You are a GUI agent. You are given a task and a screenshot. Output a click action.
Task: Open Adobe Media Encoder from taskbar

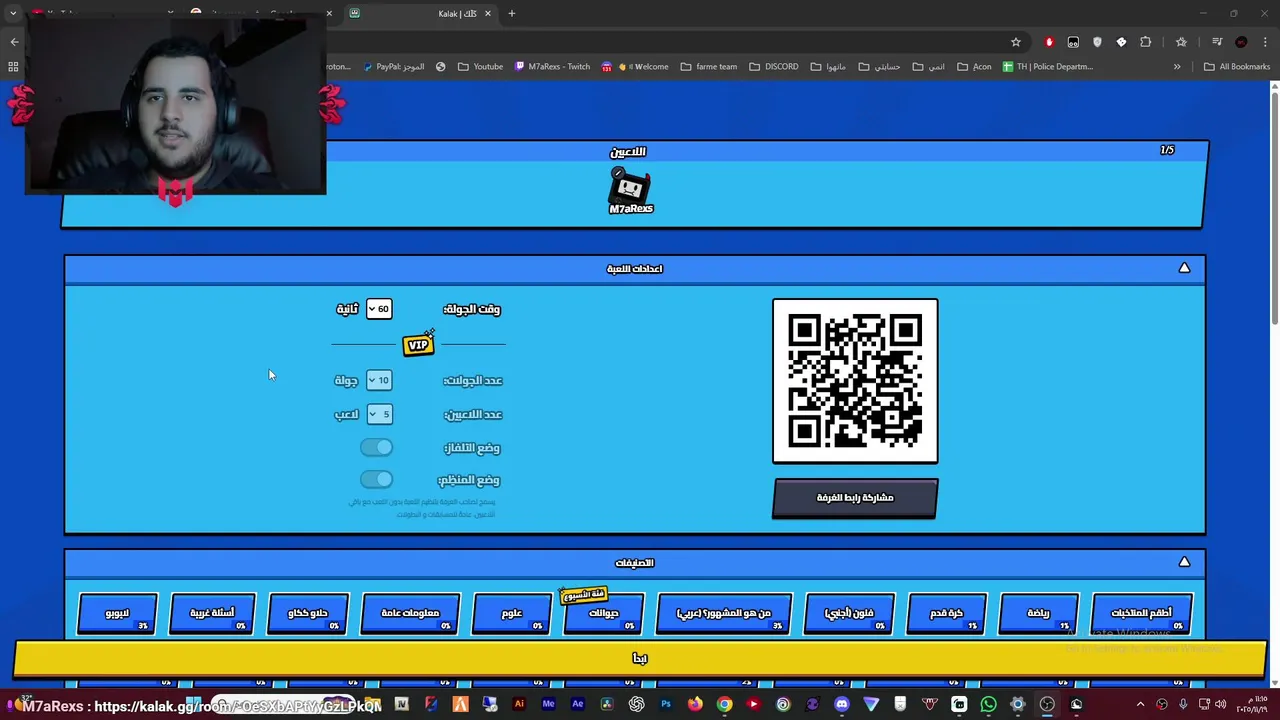click(548, 704)
